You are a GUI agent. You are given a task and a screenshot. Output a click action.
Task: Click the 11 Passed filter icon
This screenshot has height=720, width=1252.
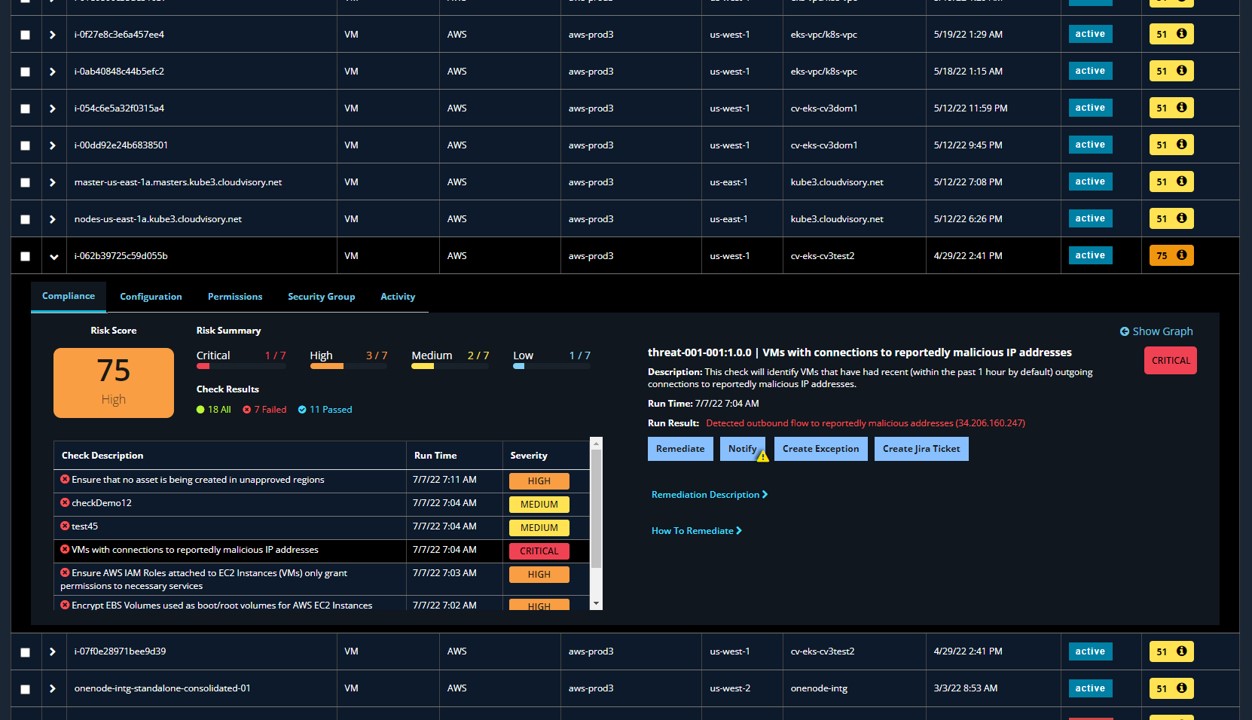pos(302,410)
